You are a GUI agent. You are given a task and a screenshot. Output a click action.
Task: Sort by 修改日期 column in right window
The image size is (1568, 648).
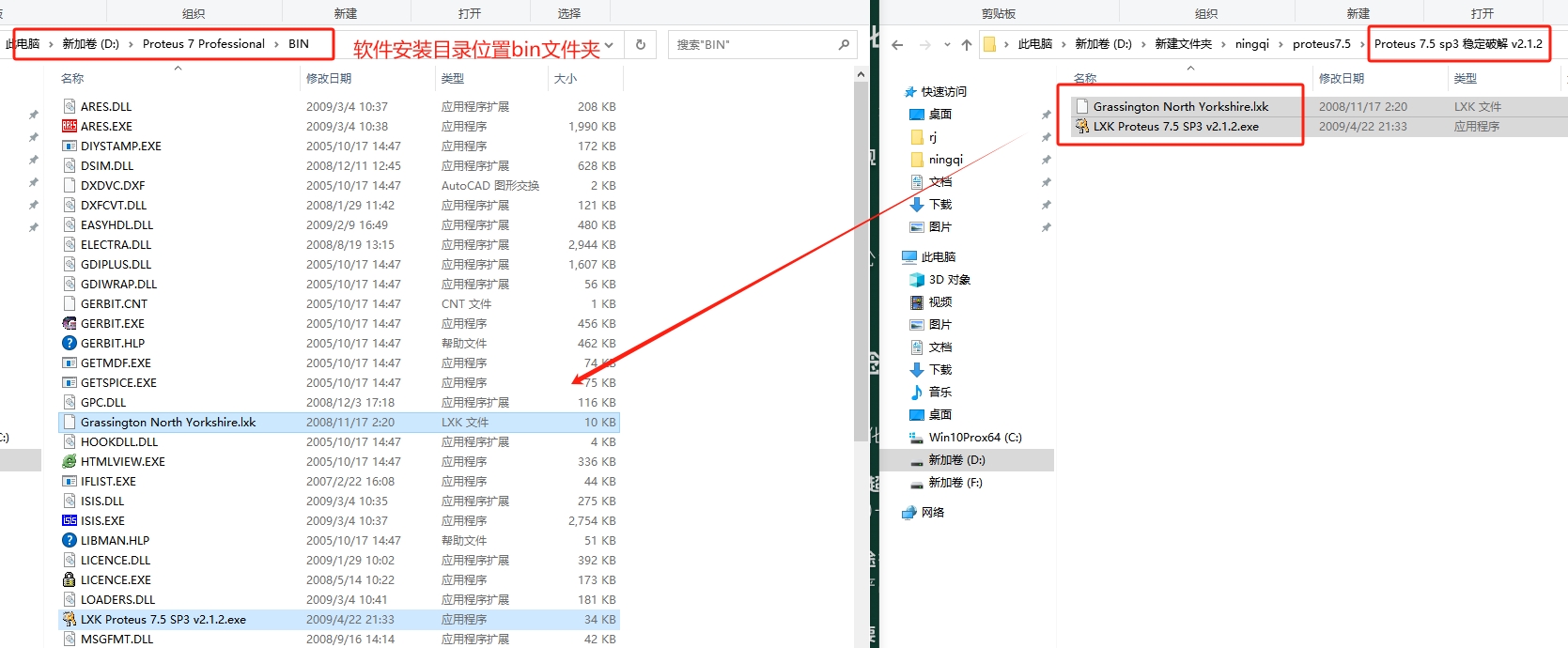[x=1342, y=78]
